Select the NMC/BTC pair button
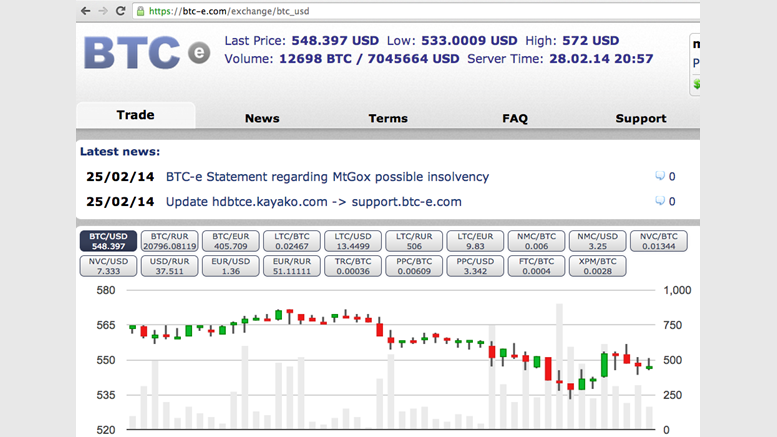 536,241
